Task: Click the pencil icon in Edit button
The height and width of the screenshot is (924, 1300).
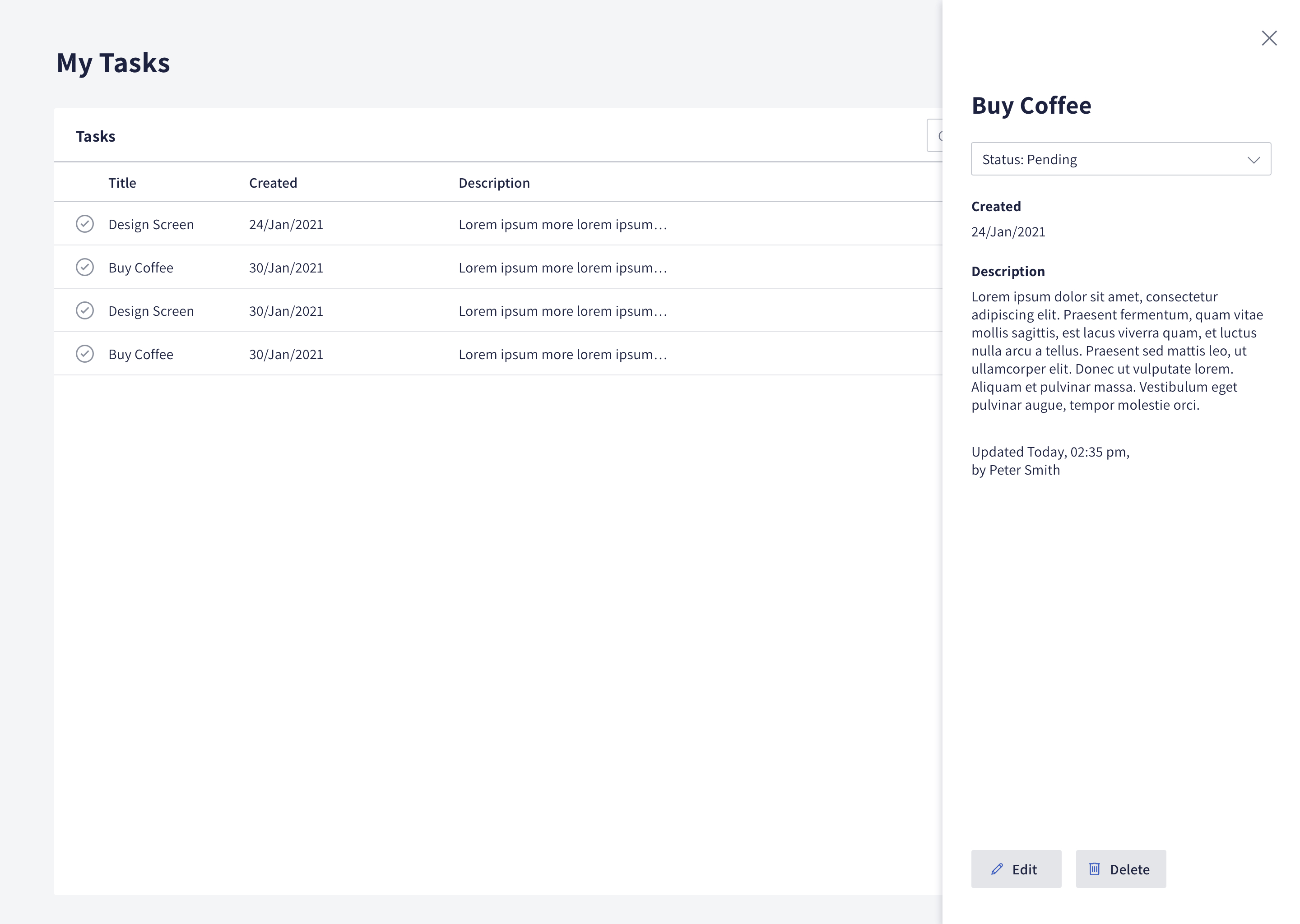Action: point(997,869)
